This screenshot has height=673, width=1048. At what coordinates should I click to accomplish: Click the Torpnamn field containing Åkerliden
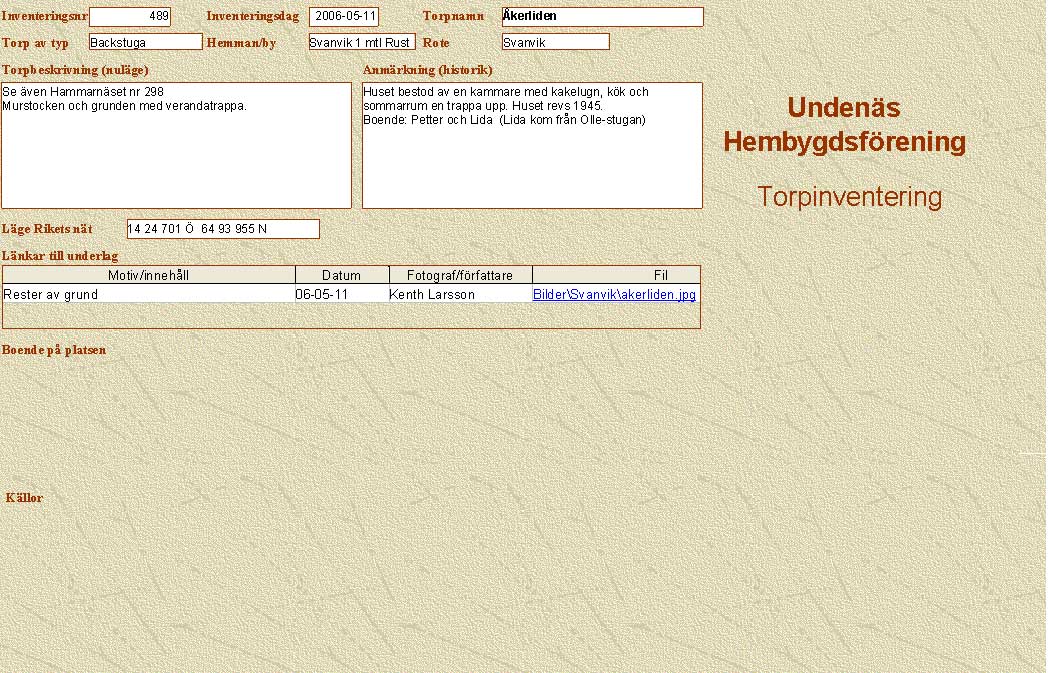(602, 16)
